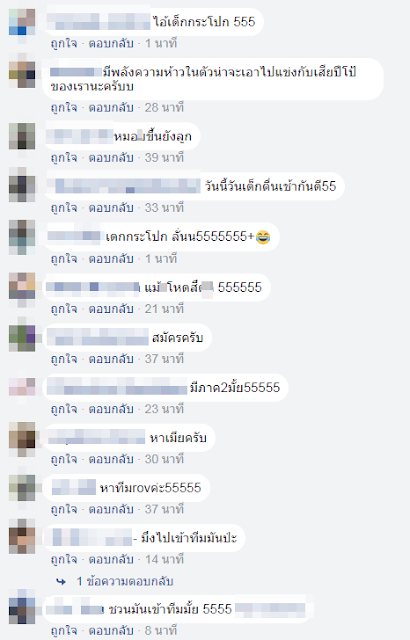410x640 pixels.
Task: Open profile picture beside สมัครครับ comment
Action: click(22, 338)
